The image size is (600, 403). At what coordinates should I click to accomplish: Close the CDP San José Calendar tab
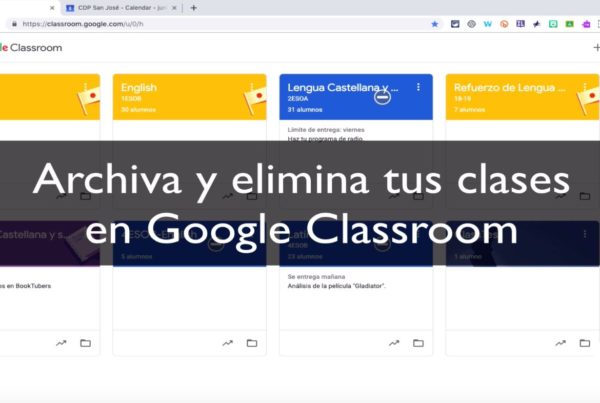click(174, 8)
